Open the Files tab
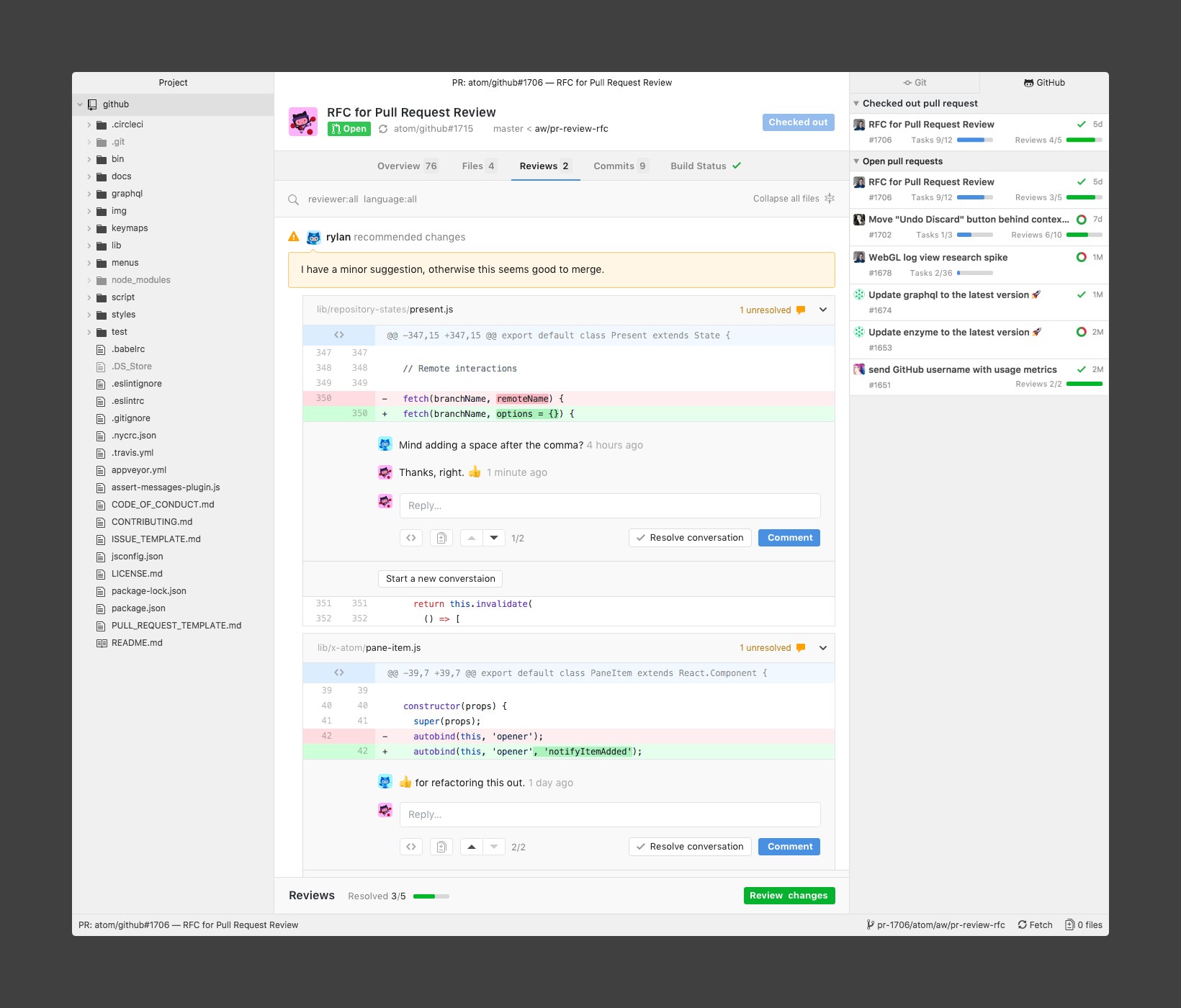The height and width of the screenshot is (1008, 1181). [479, 166]
